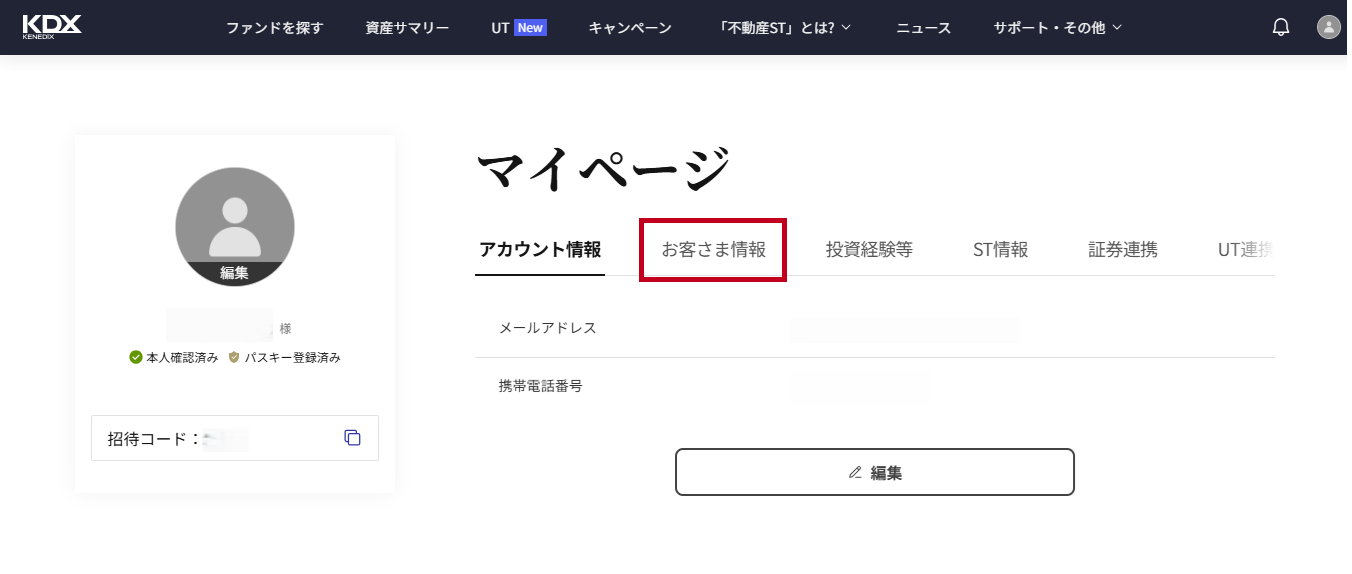Open the user account avatar menu

coord(1328,27)
